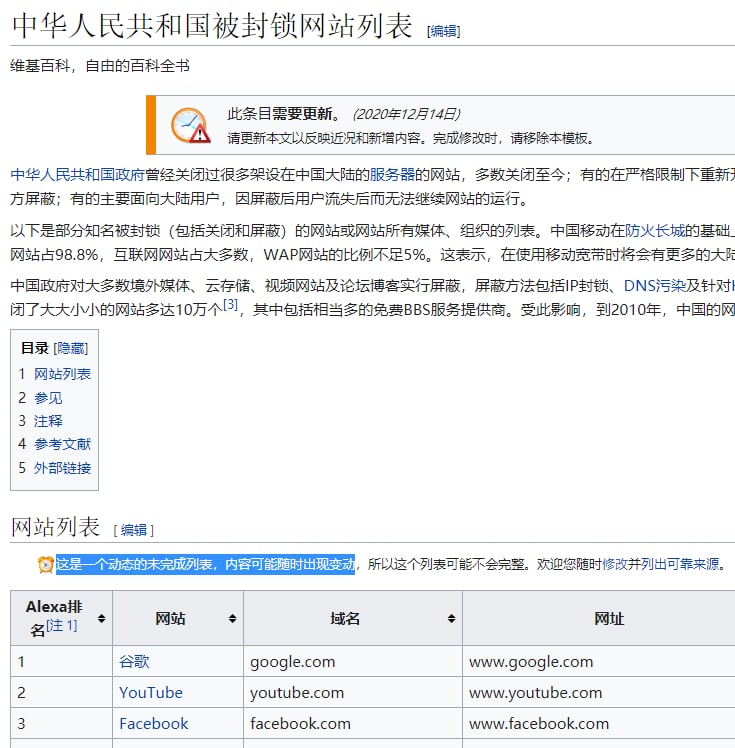Image resolution: width=735 pixels, height=748 pixels.
Task: Jump to 外部链接 in contents
Action: [62, 468]
